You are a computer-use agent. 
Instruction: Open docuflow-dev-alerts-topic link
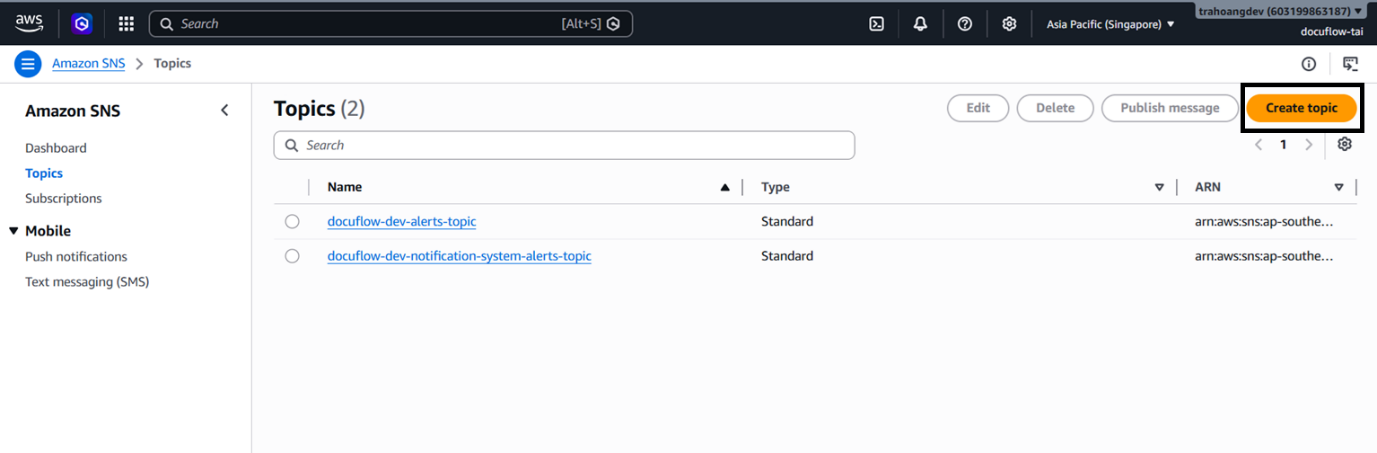tap(402, 222)
